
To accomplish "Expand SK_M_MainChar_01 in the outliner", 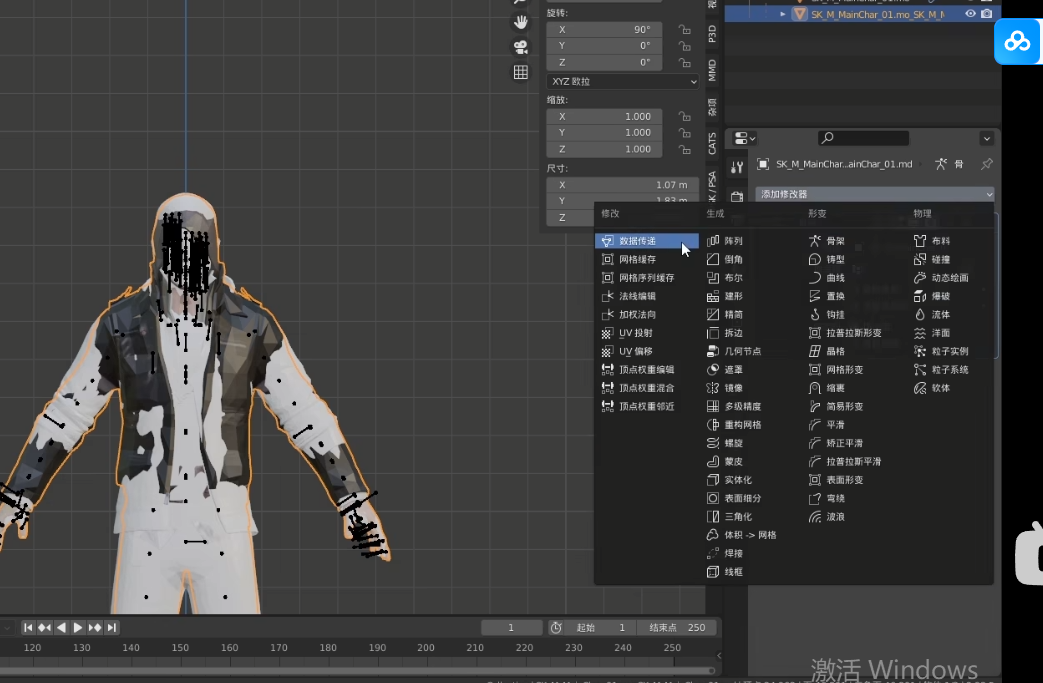I will coord(783,14).
